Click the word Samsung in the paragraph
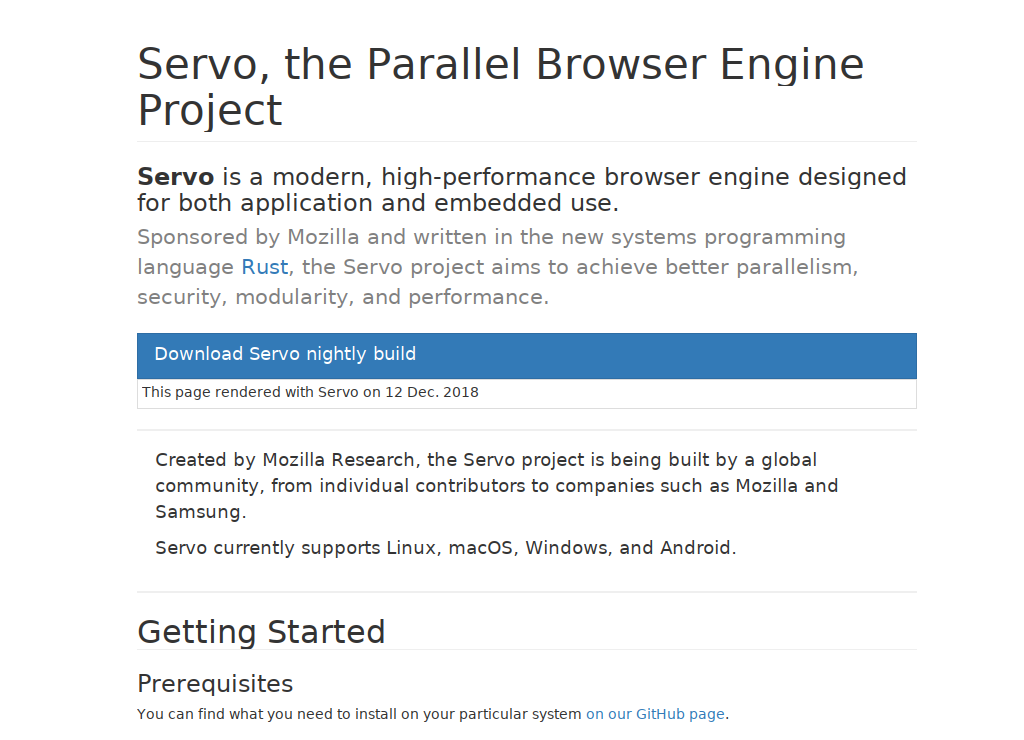The height and width of the screenshot is (740, 1024). (198, 512)
